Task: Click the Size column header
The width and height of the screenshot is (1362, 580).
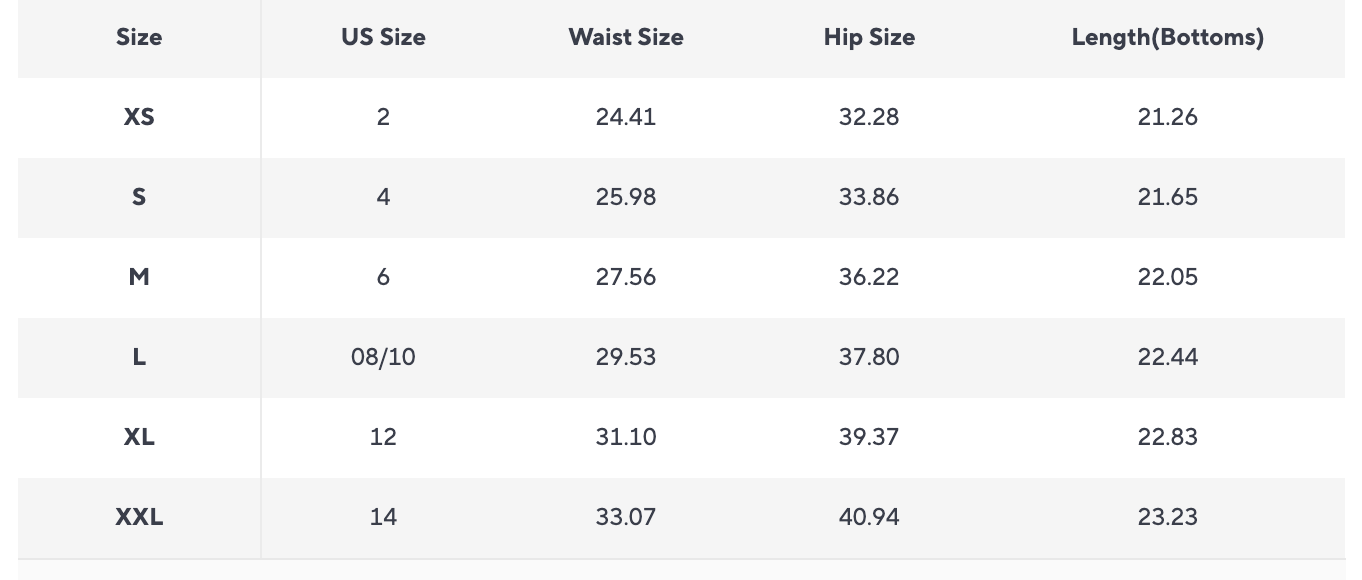Action: [139, 38]
